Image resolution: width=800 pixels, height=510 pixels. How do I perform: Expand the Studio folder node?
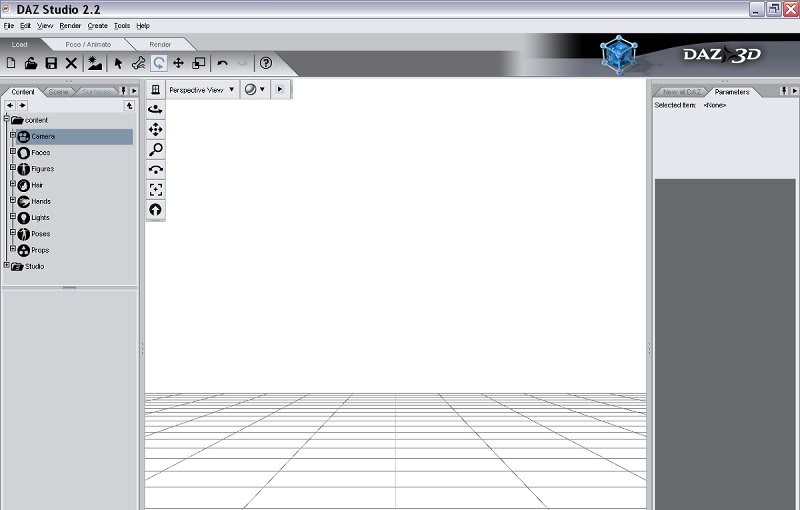pos(6,266)
